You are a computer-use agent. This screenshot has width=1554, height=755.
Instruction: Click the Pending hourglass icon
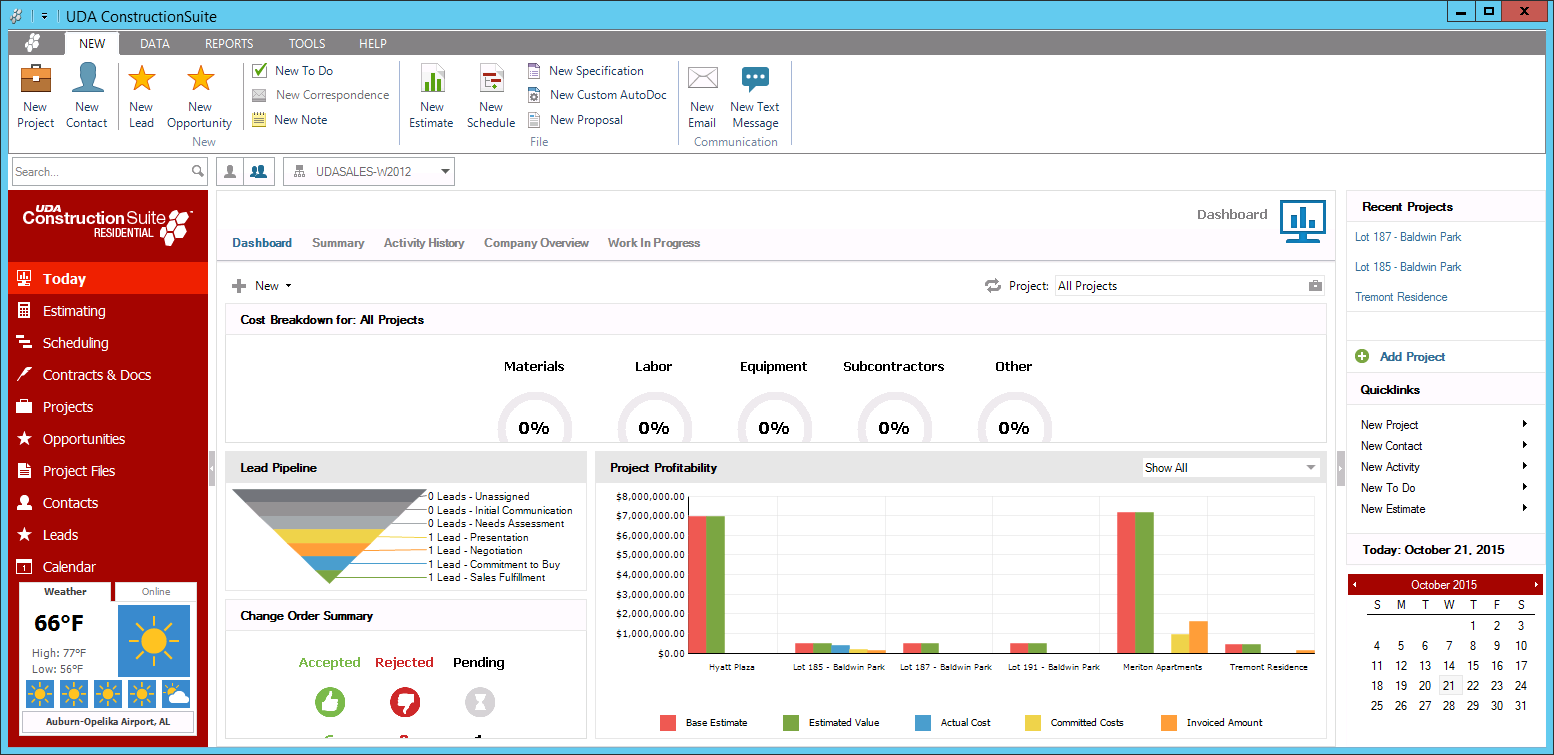point(480,702)
